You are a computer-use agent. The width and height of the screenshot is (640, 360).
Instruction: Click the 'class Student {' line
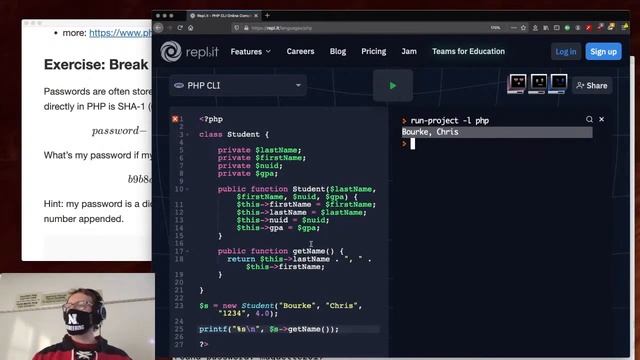[234, 135]
